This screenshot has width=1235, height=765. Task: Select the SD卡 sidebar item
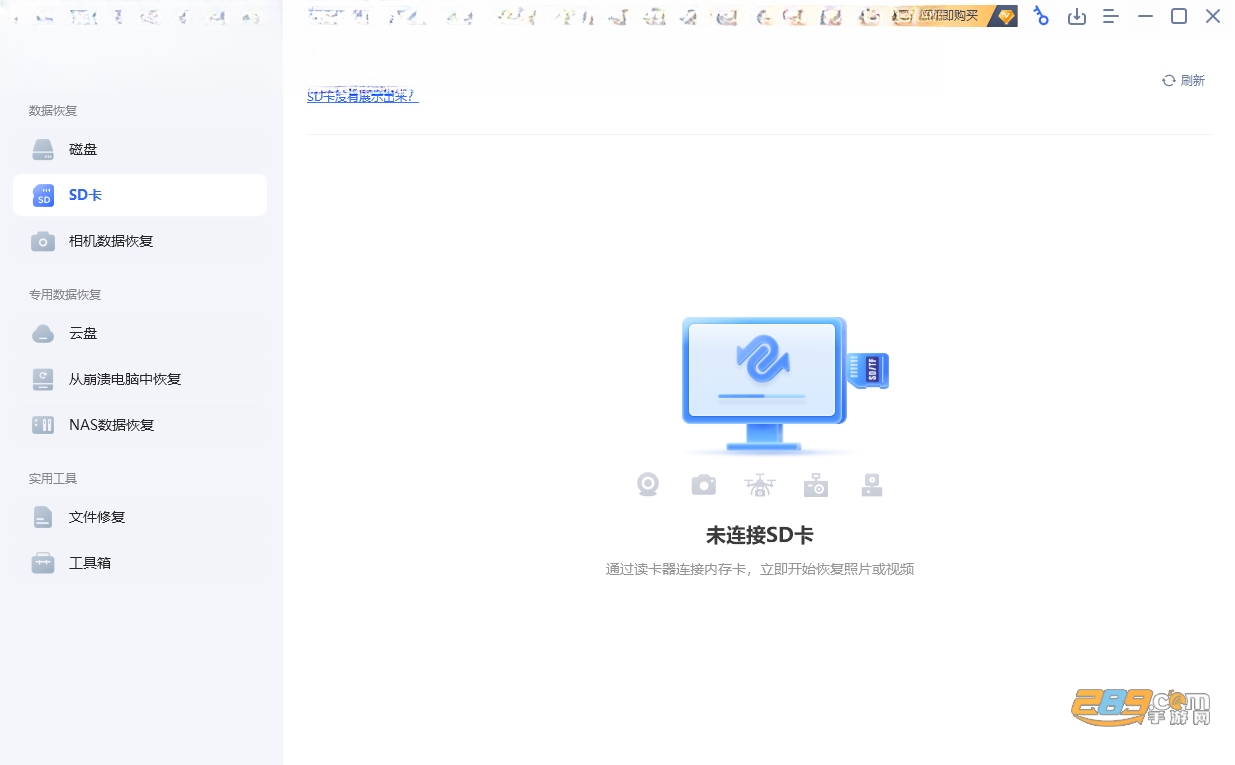[140, 195]
